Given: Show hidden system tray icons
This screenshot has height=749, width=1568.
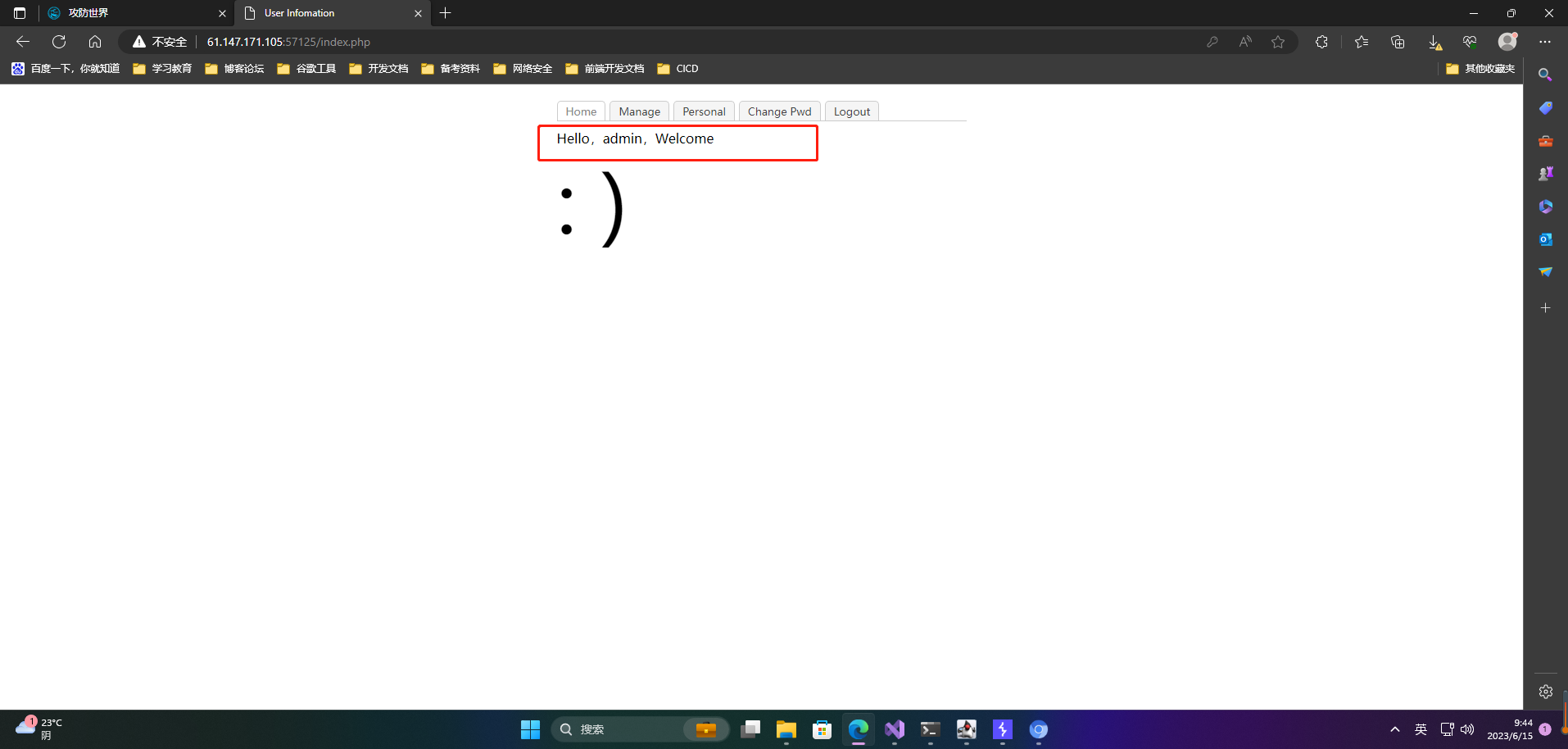Looking at the screenshot, I should pyautogui.click(x=1395, y=729).
